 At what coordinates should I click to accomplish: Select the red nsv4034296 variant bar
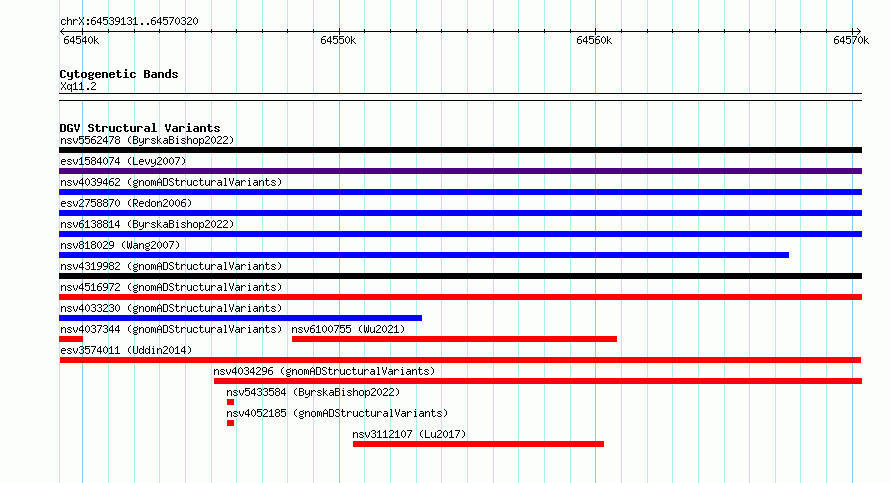538,381
